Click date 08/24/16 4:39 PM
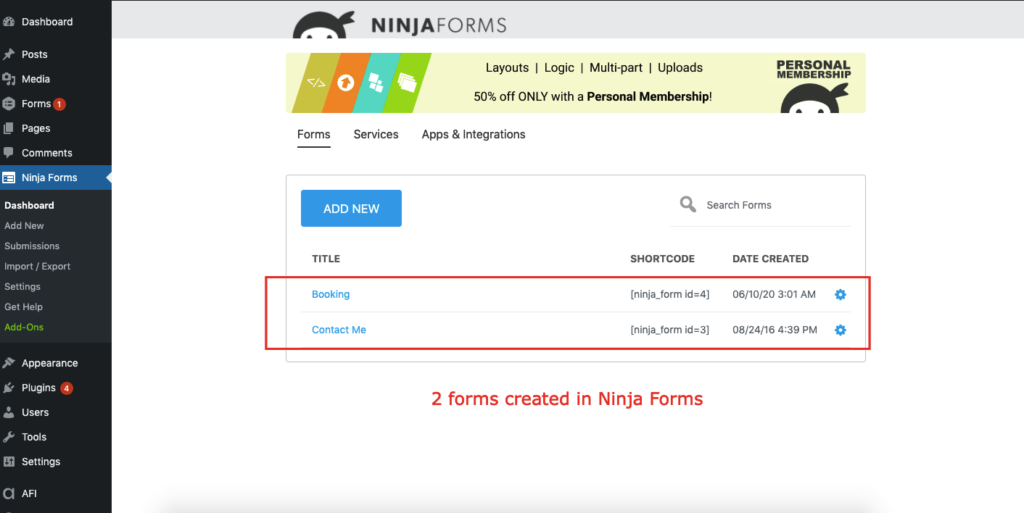1024x513 pixels. pyautogui.click(x=775, y=330)
